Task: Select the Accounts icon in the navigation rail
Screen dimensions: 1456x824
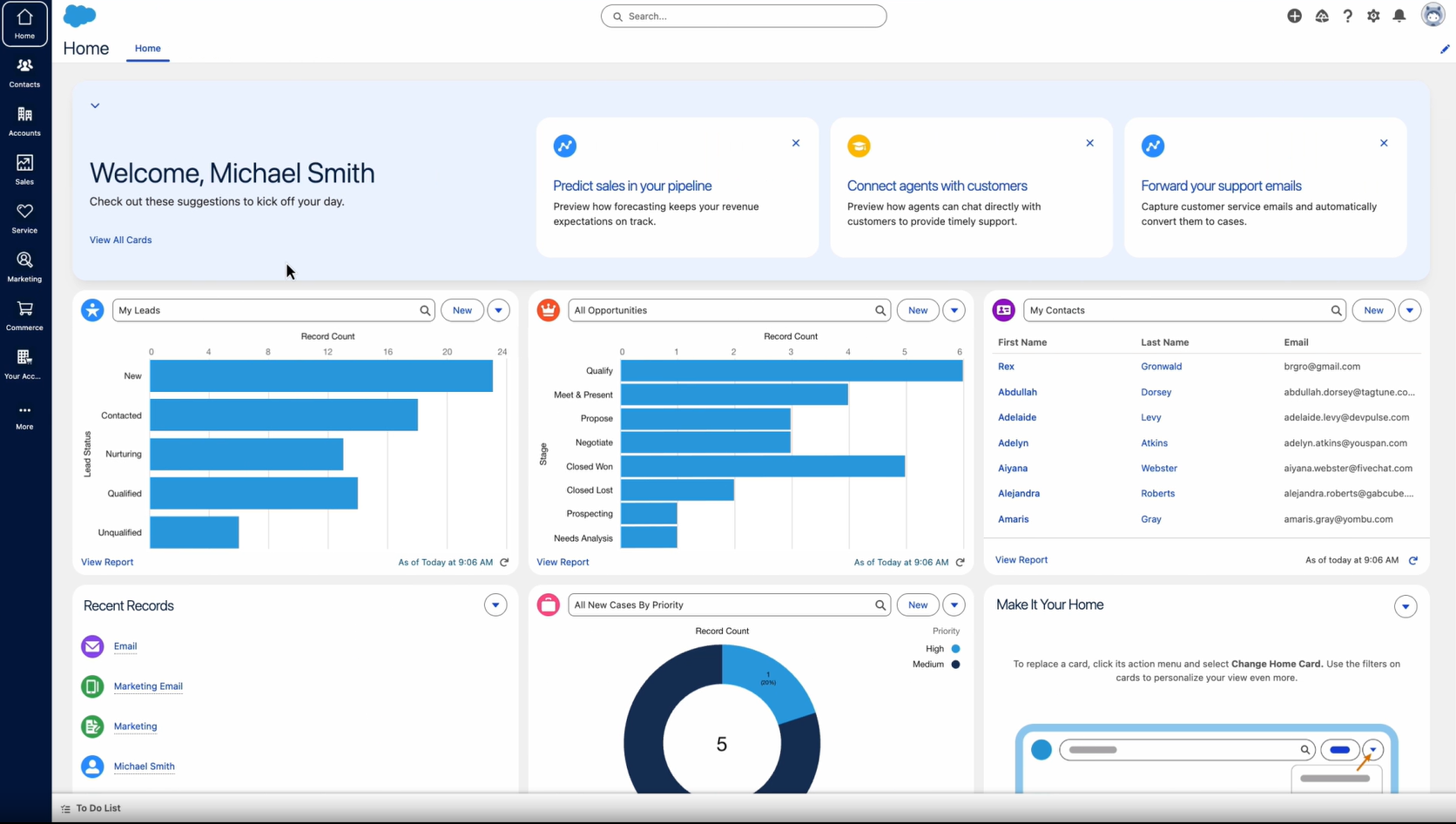Action: tap(24, 119)
